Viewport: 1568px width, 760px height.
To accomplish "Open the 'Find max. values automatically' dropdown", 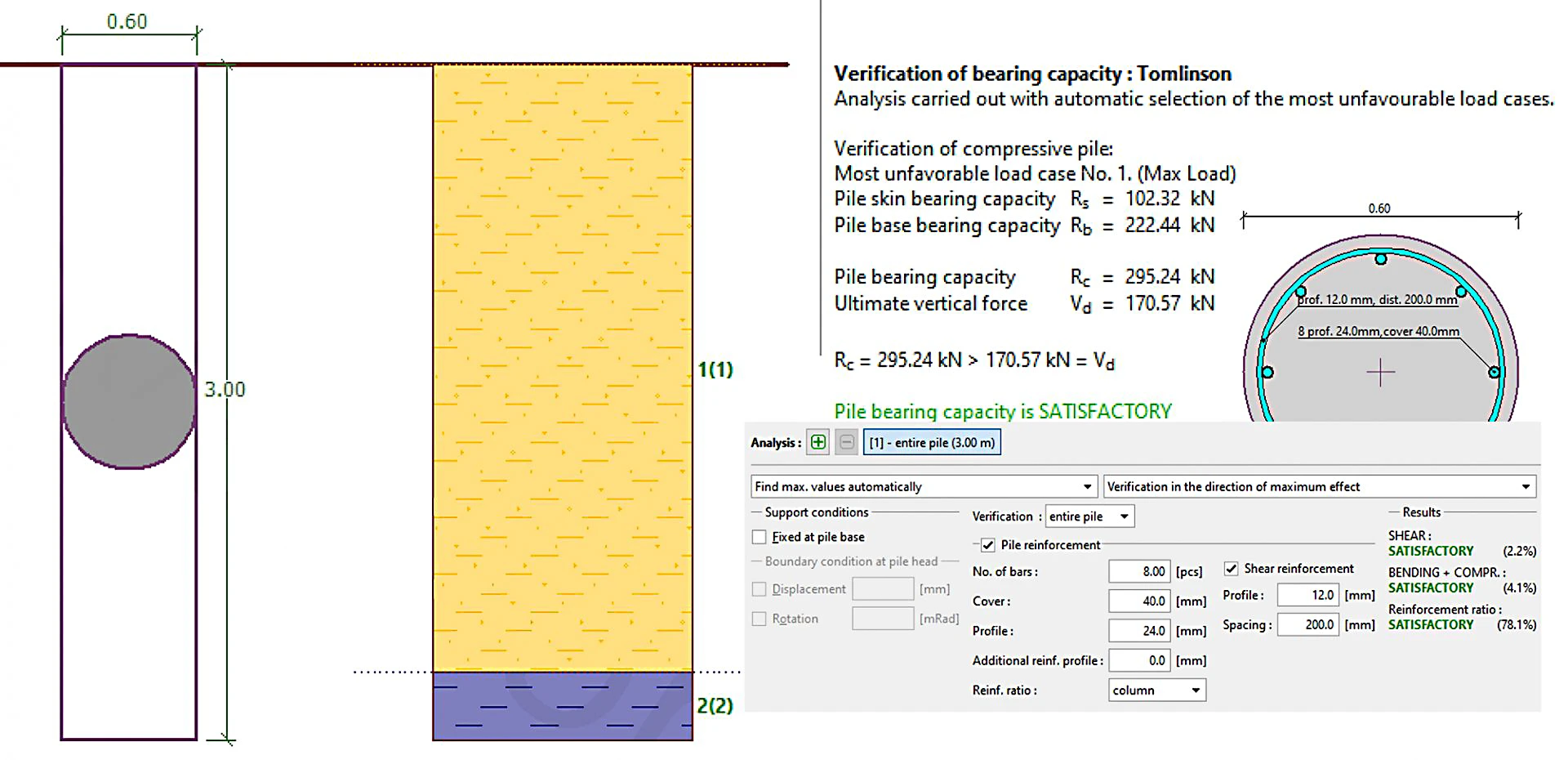I will [x=923, y=486].
